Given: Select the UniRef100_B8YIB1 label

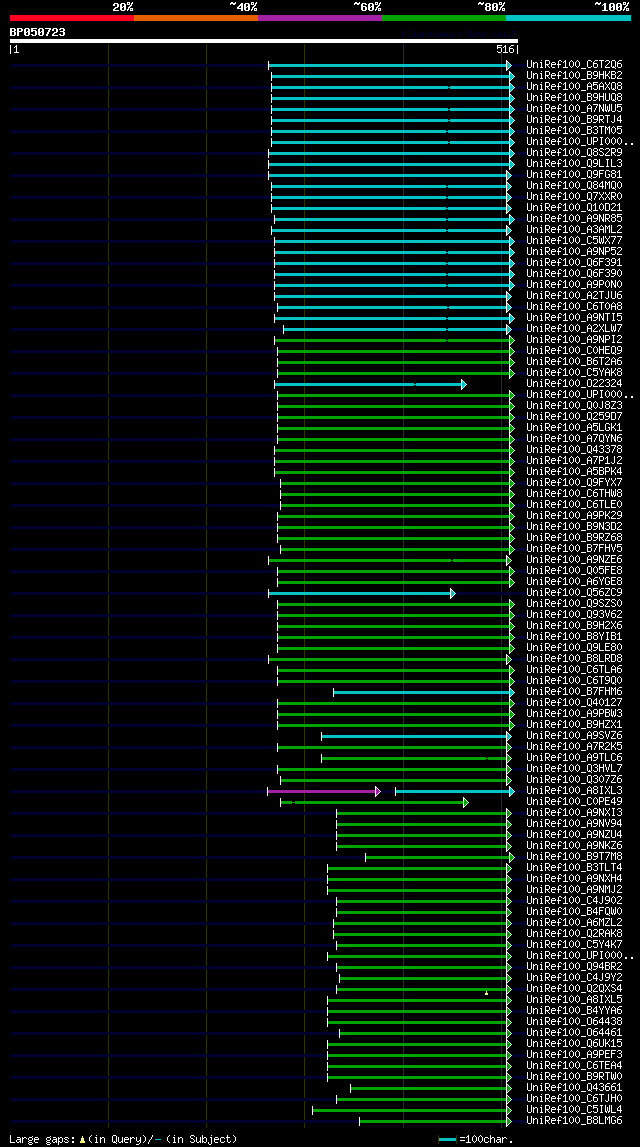Looking at the screenshot, I should (x=574, y=637).
